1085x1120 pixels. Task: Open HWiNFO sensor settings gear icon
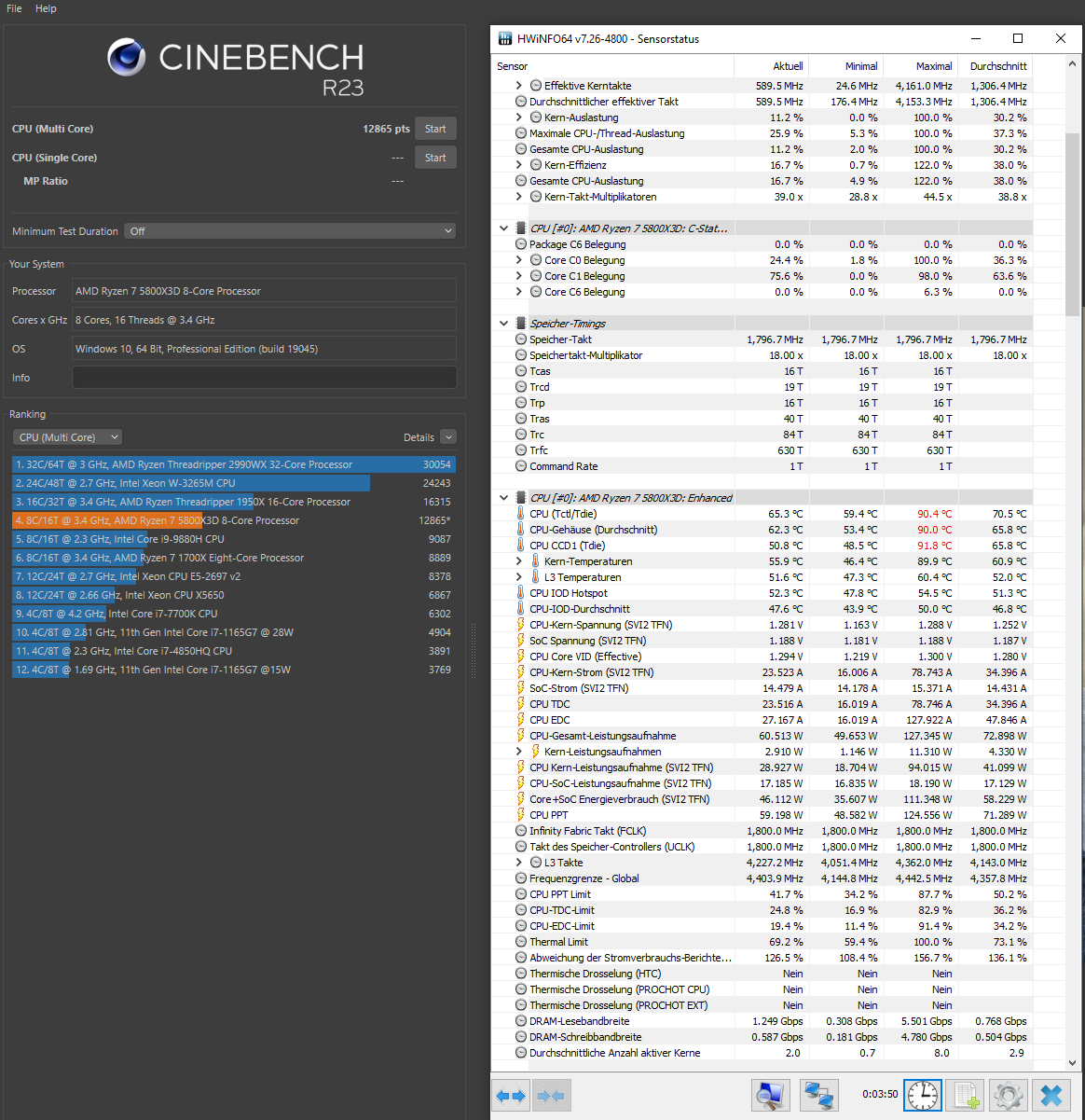click(1008, 1096)
